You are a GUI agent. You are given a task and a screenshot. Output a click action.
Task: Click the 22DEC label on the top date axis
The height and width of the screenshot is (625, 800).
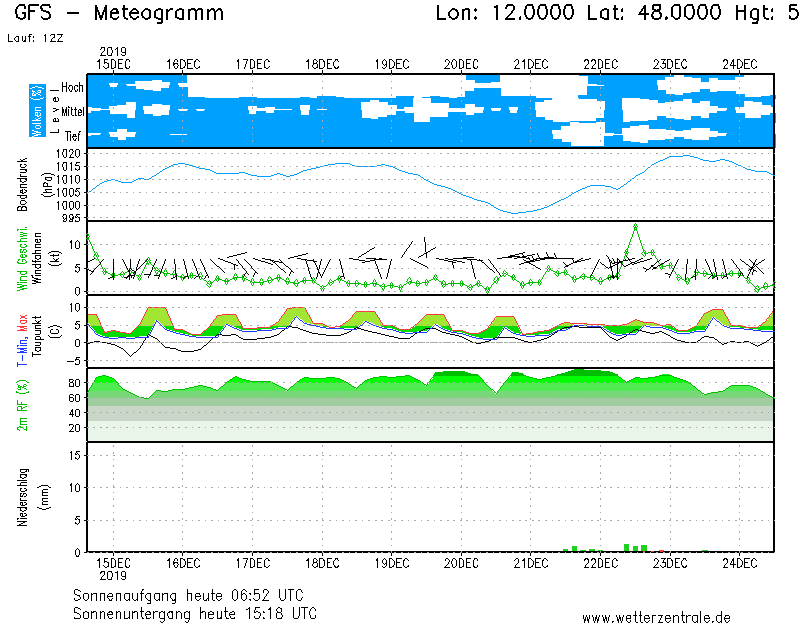(601, 65)
